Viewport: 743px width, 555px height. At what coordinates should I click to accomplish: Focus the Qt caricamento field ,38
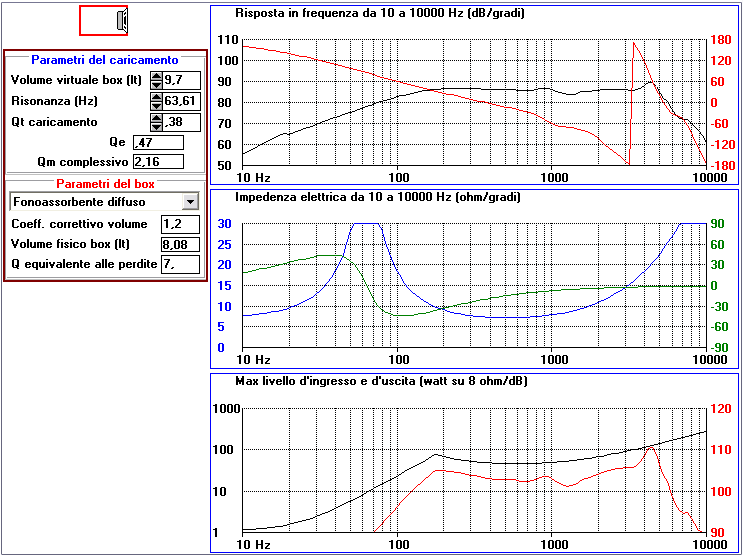tap(181, 122)
